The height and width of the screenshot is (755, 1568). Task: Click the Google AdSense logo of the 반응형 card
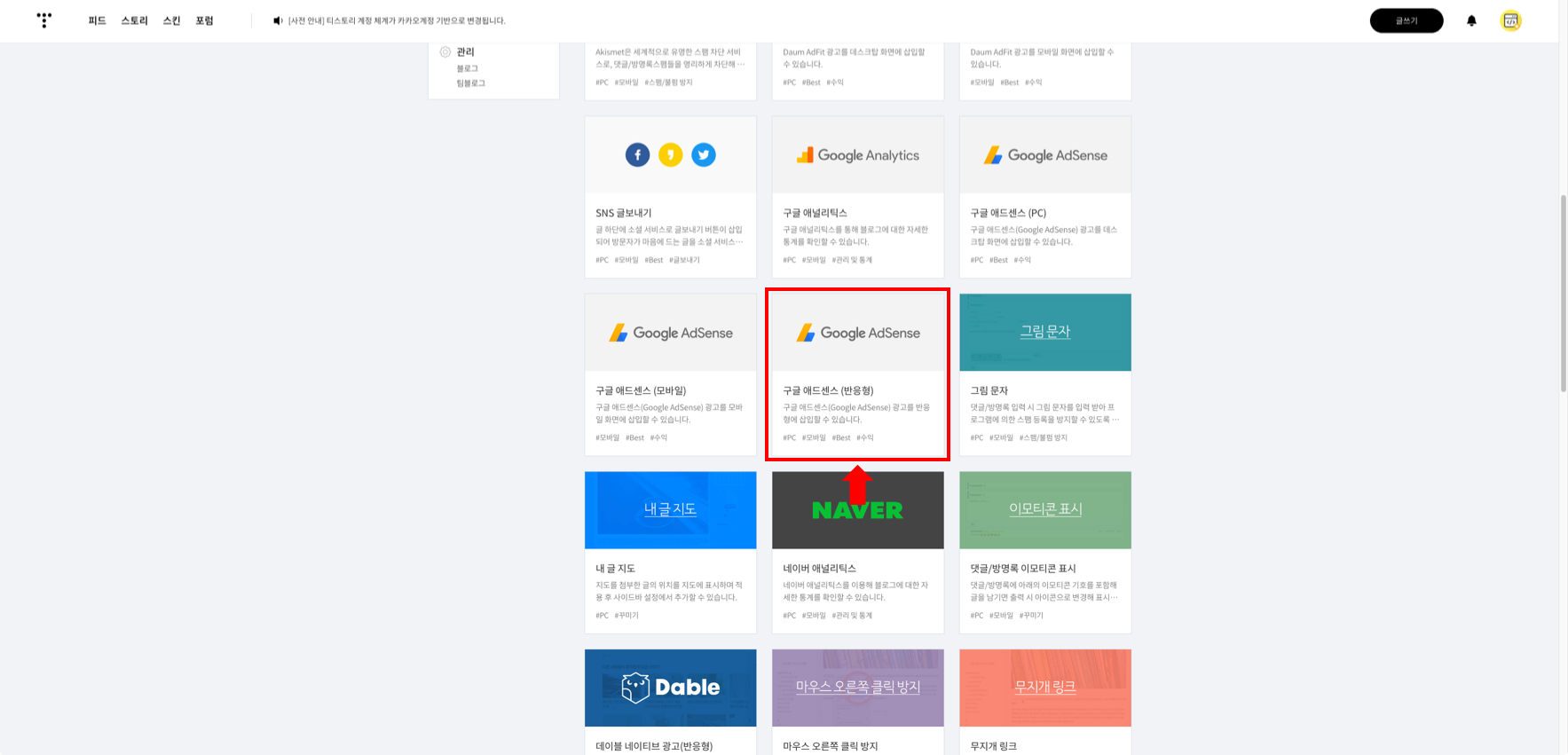(x=857, y=333)
